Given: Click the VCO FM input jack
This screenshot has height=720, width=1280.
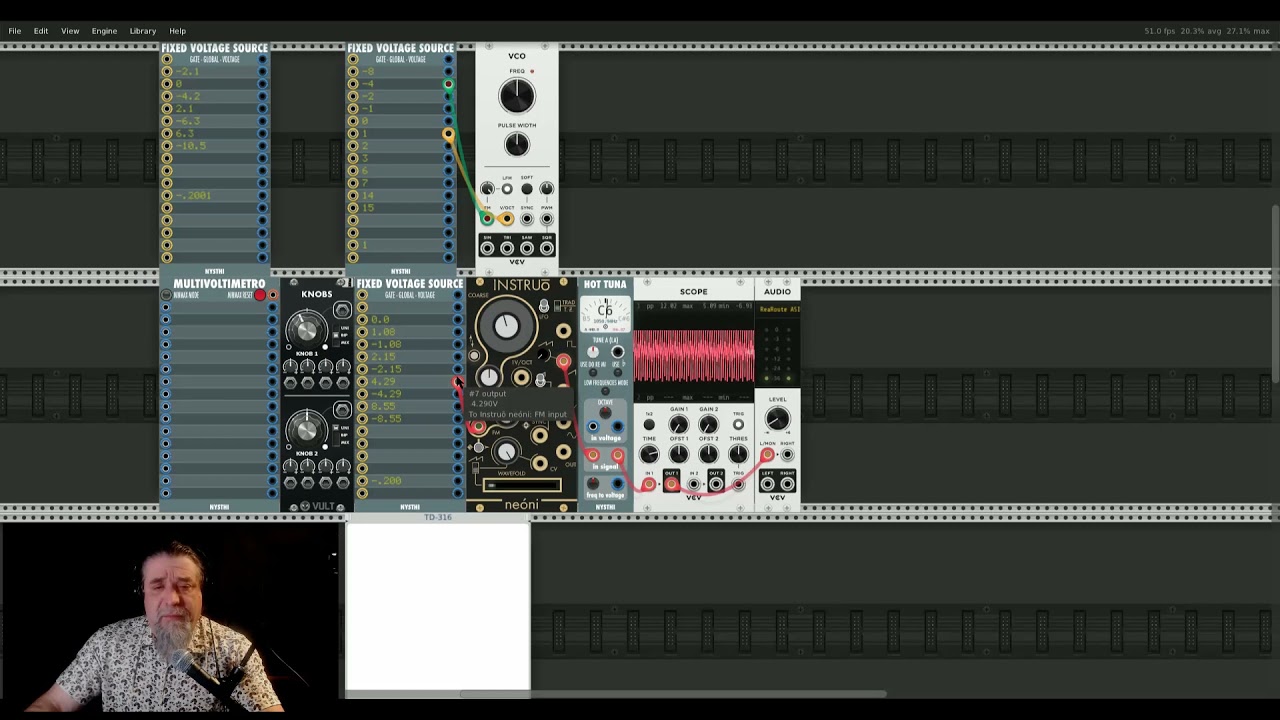Looking at the screenshot, I should 487,218.
